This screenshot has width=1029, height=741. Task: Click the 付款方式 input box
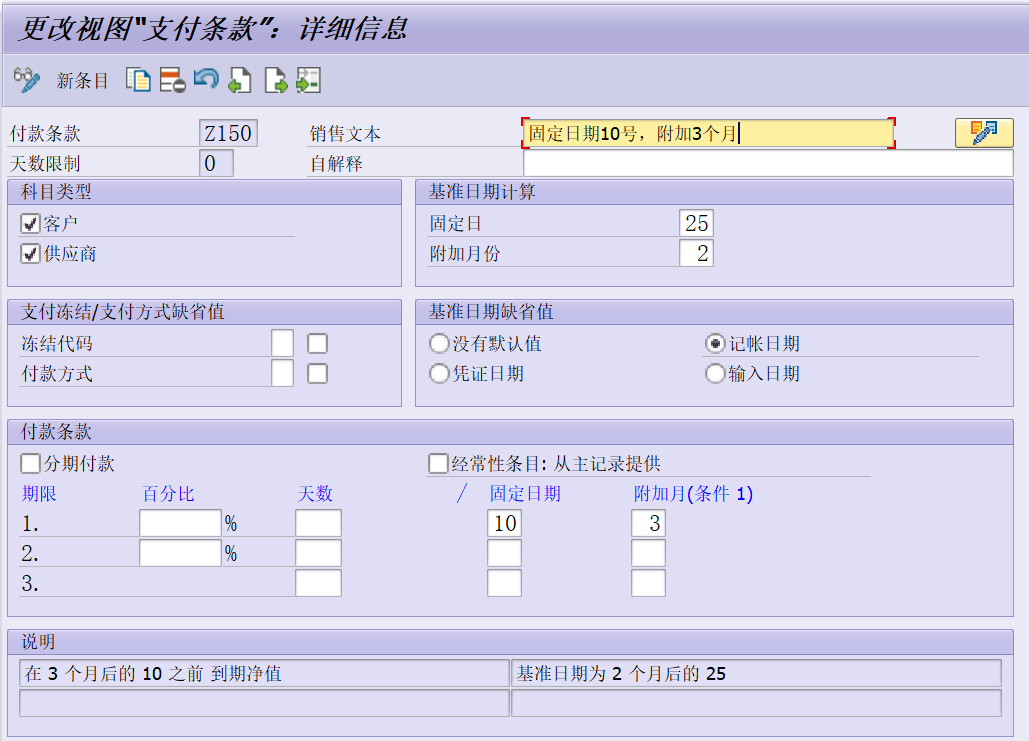point(282,373)
